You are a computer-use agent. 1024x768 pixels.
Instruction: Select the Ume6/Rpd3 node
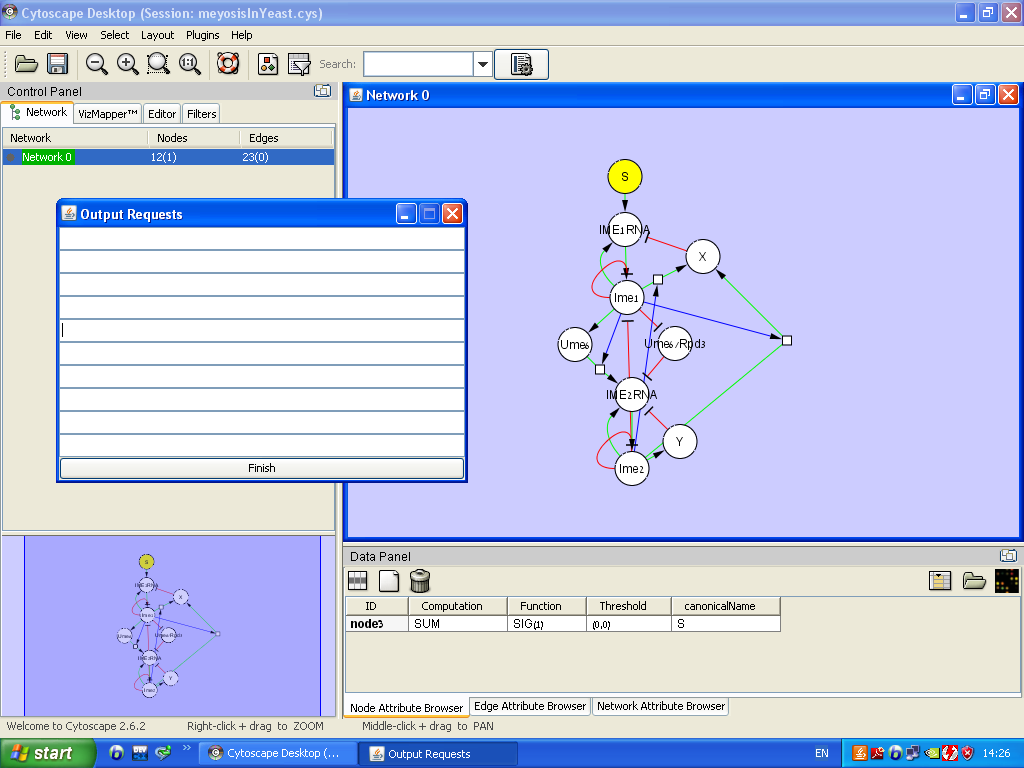point(675,344)
